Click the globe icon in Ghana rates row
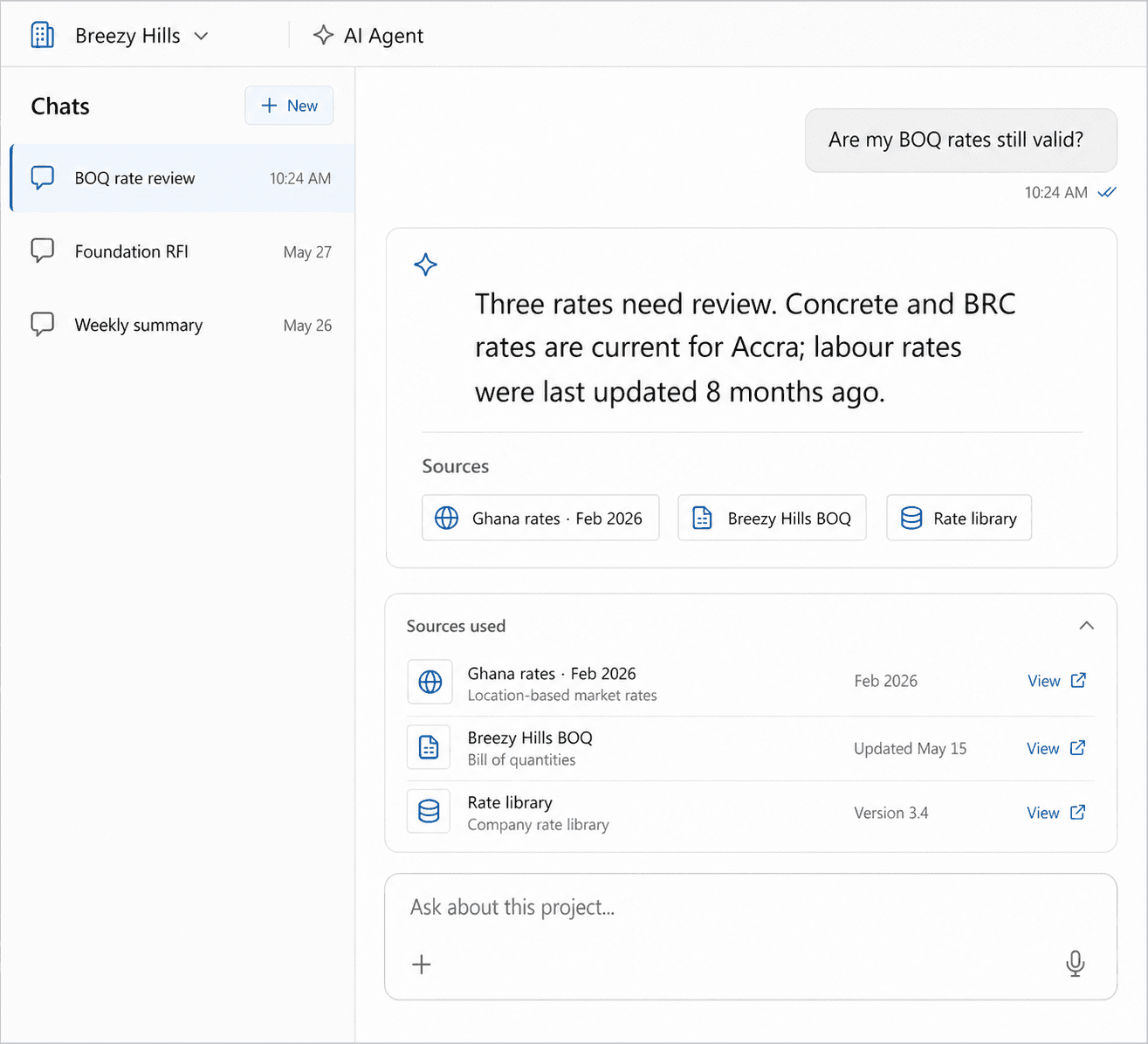Image resolution: width=1148 pixels, height=1044 pixels. (x=430, y=682)
